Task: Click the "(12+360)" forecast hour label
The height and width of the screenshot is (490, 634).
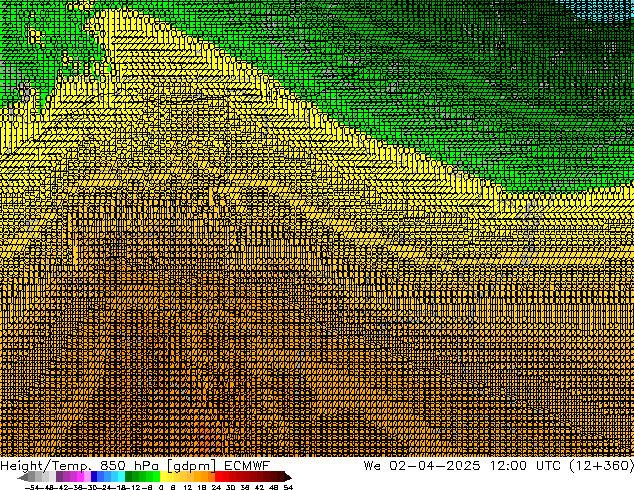Action: [x=596, y=465]
